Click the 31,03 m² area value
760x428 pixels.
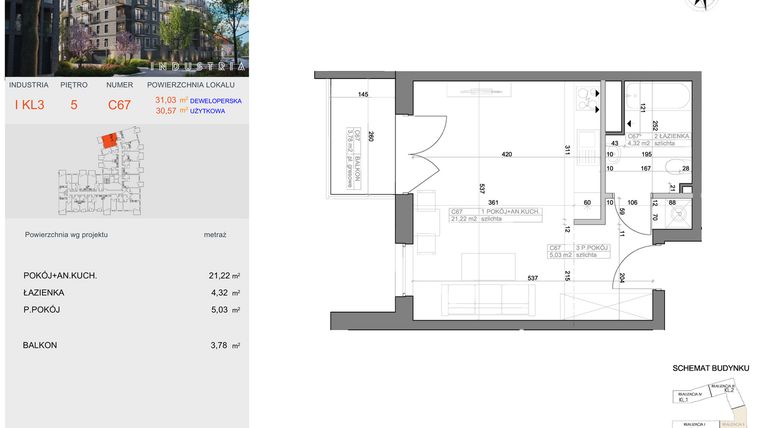coord(172,100)
